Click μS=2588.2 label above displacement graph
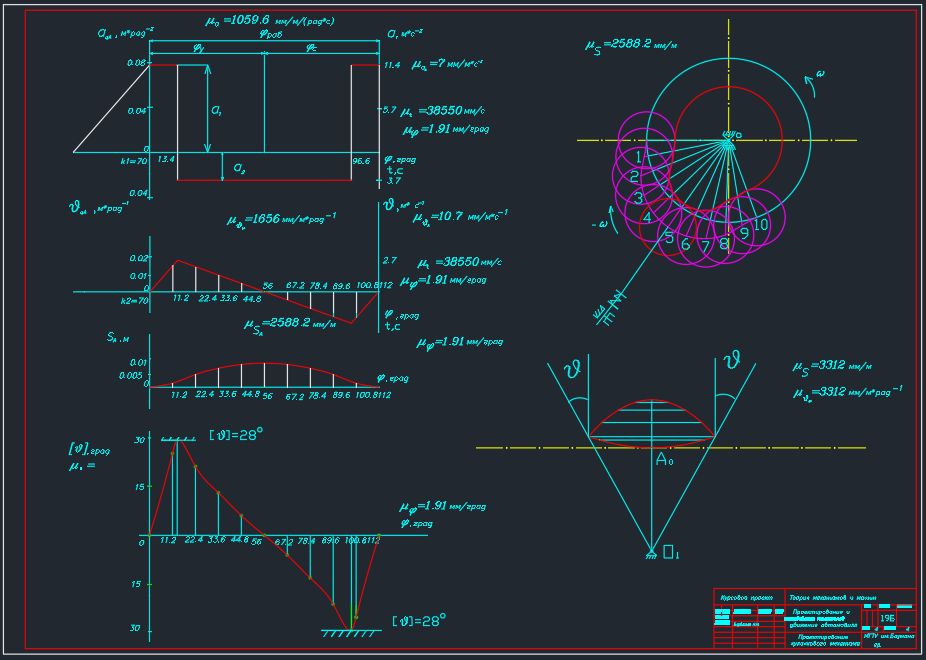 (290, 324)
